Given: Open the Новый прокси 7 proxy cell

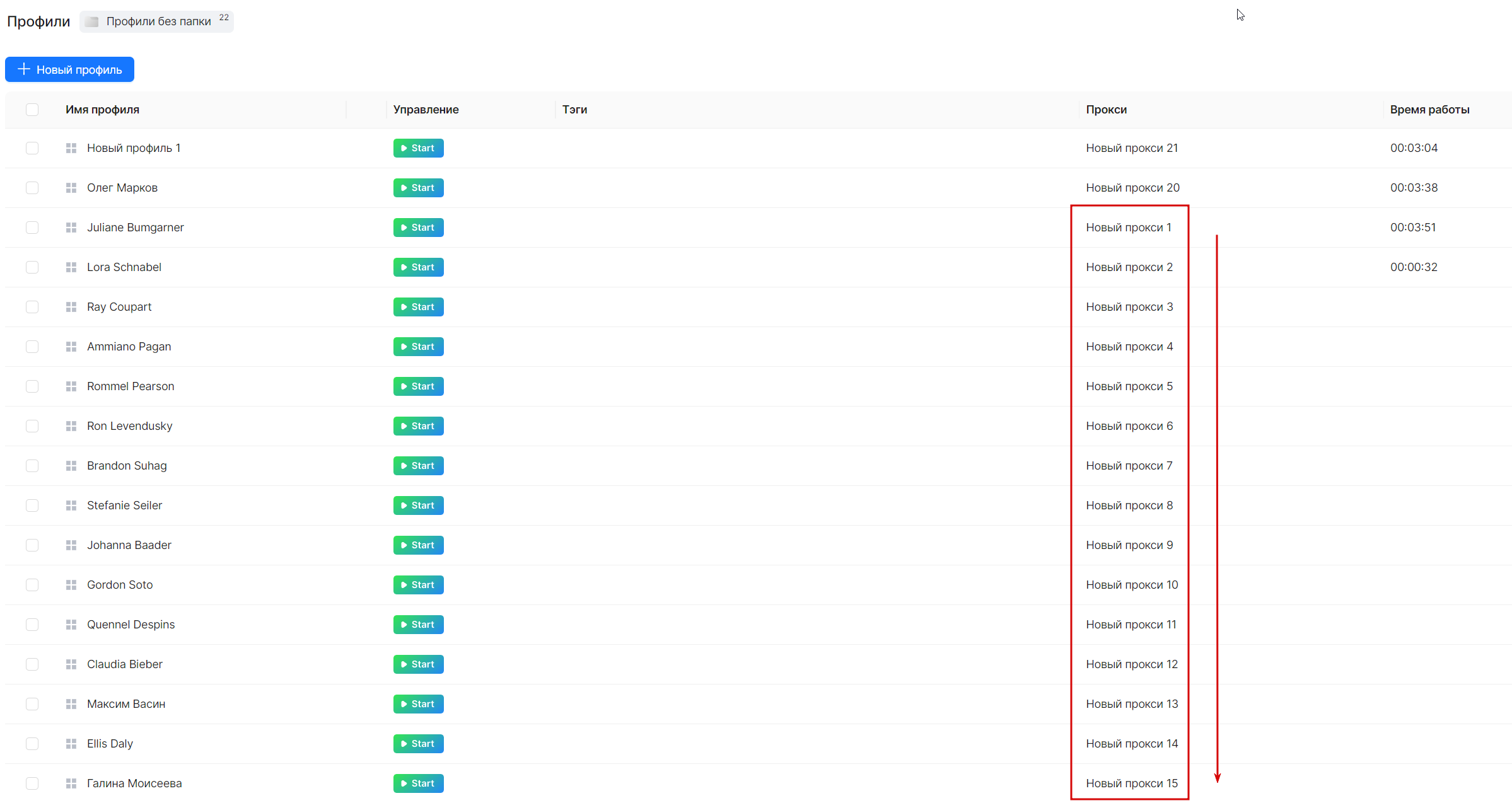Looking at the screenshot, I should click(1129, 466).
